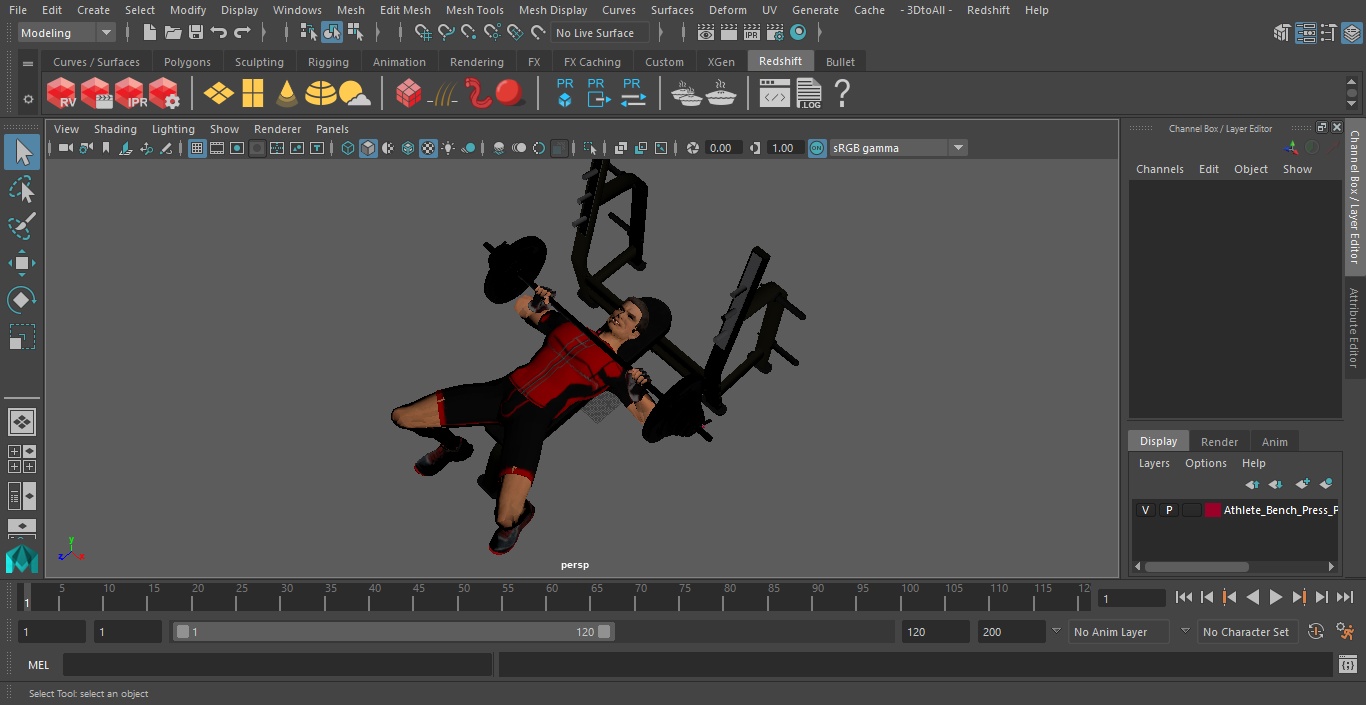Open Redshift script editor code icon

click(x=775, y=94)
